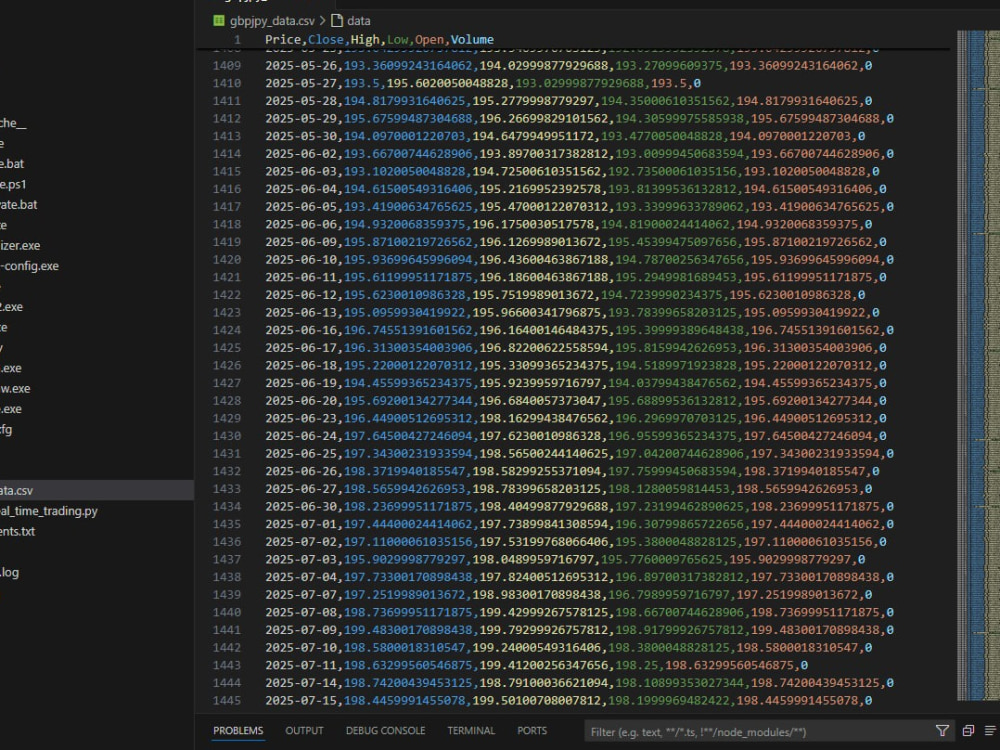Screen dimensions: 1000x750
Task: Click line number 1420 in the gutter
Action: click(x=226, y=260)
